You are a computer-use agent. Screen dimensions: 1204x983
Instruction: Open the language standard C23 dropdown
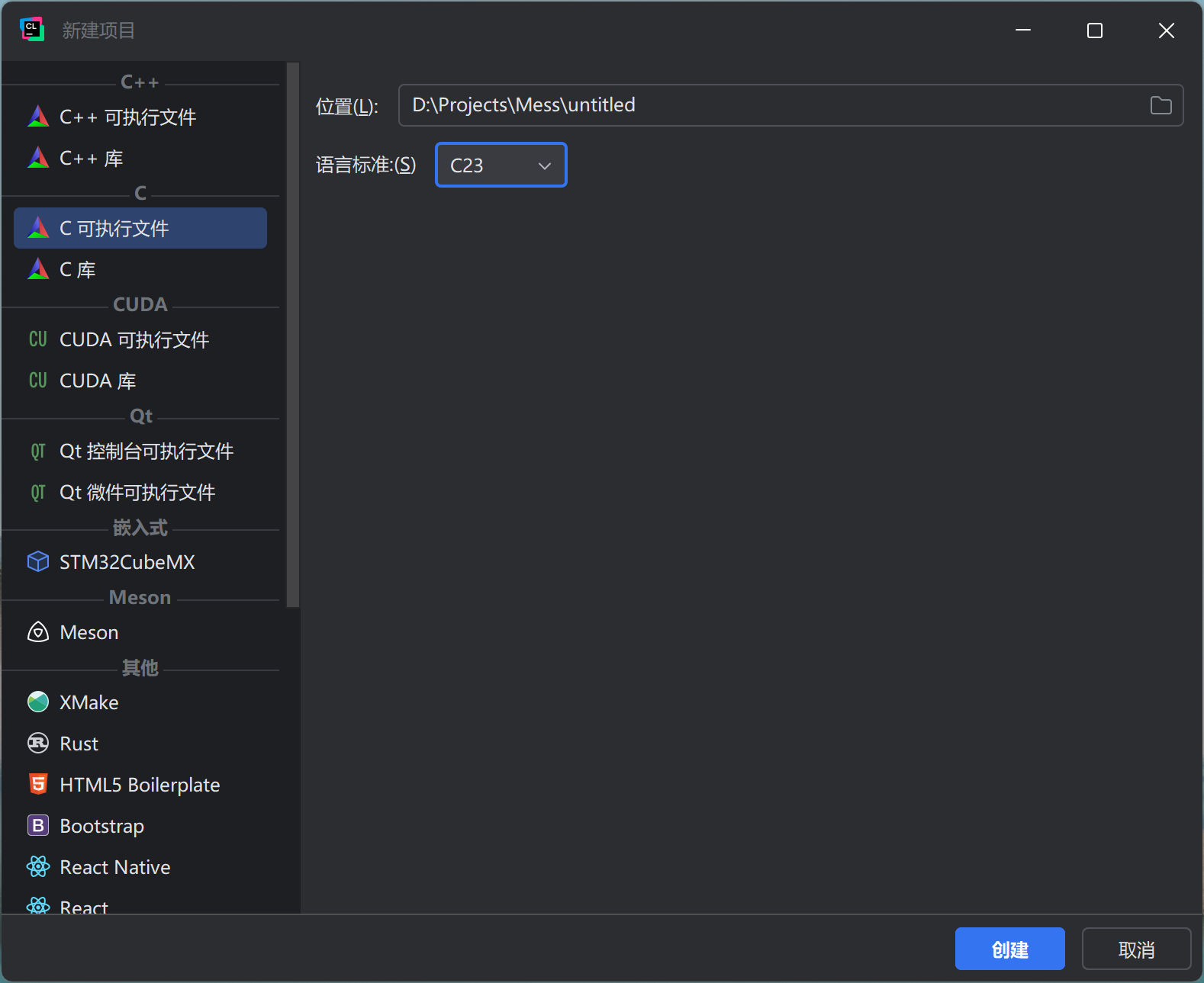(x=501, y=165)
